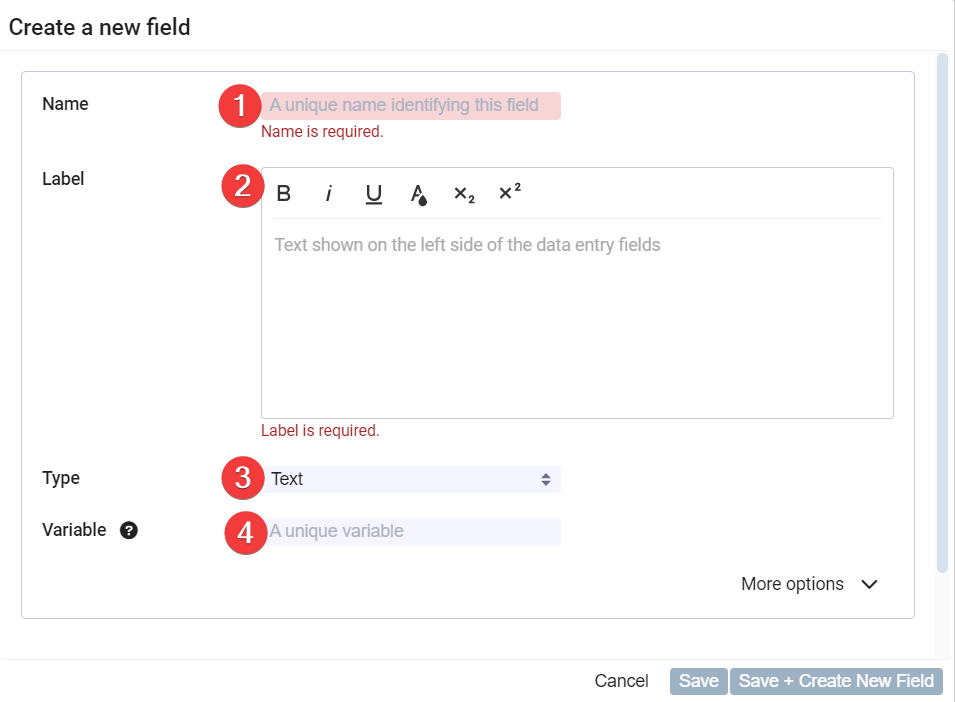Click Save + Create New Field

coord(836,681)
